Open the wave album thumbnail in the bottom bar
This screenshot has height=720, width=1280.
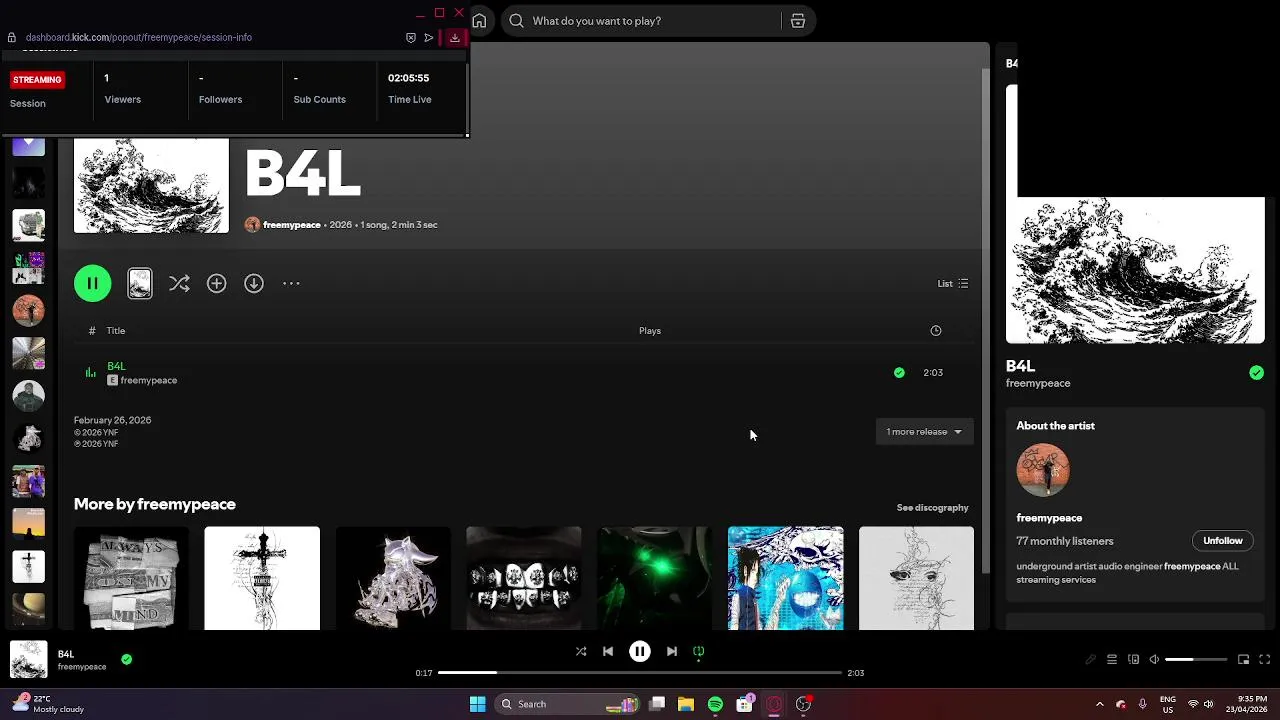coord(29,660)
